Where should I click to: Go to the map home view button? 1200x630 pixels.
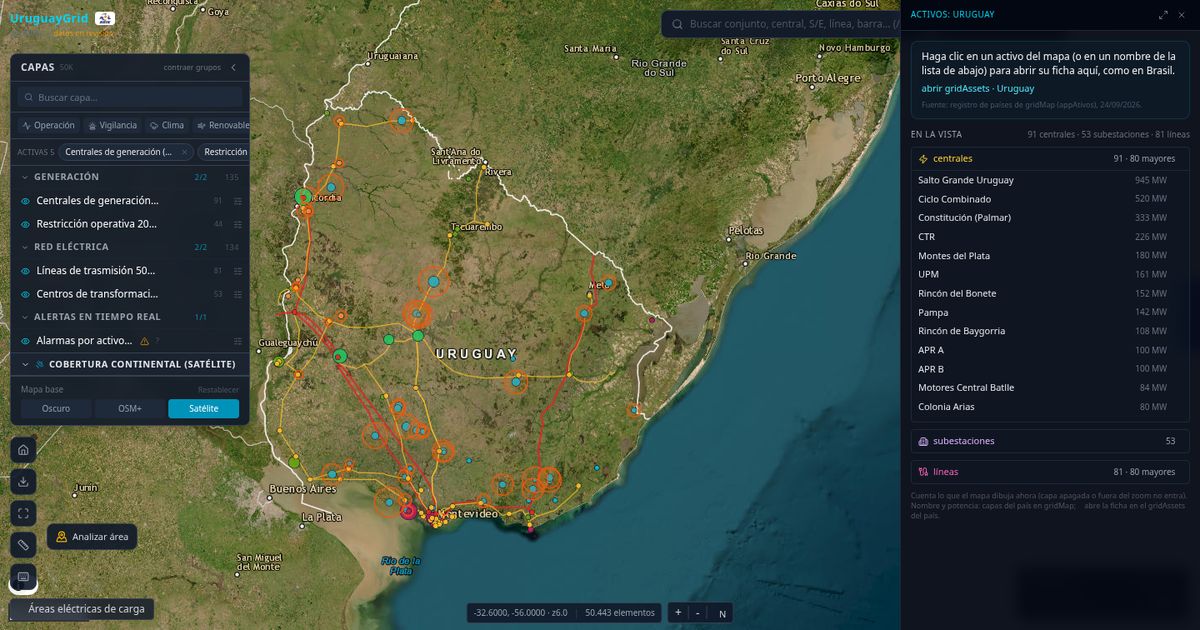(x=23, y=449)
